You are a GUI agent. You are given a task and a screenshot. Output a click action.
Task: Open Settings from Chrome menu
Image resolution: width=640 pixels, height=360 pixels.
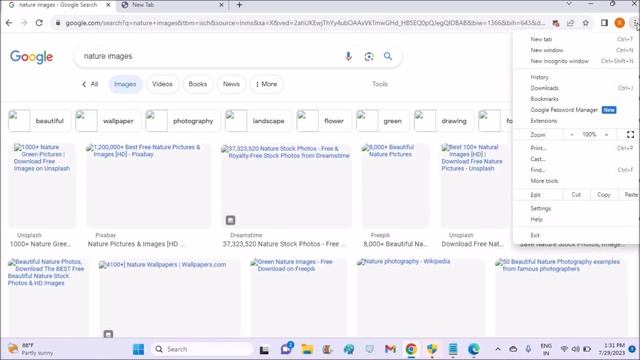576,209
